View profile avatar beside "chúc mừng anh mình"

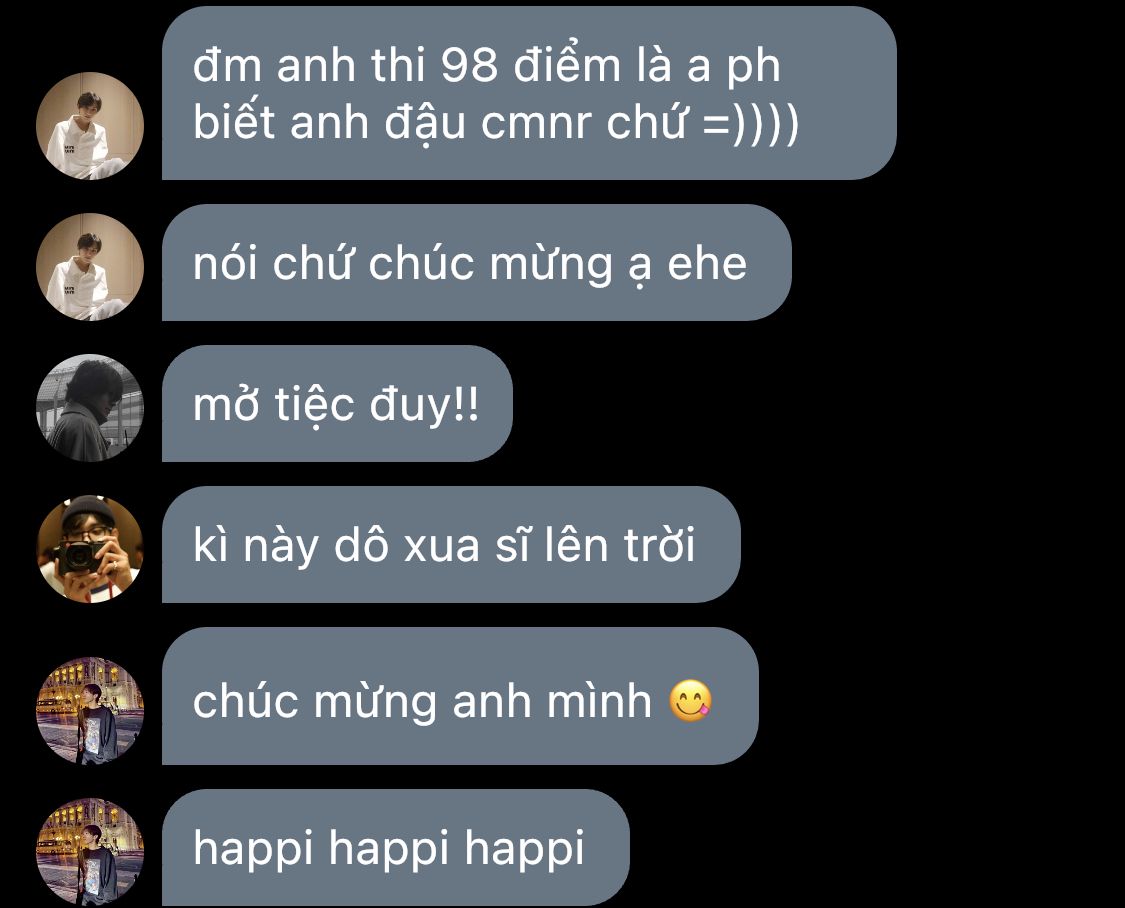[x=90, y=711]
